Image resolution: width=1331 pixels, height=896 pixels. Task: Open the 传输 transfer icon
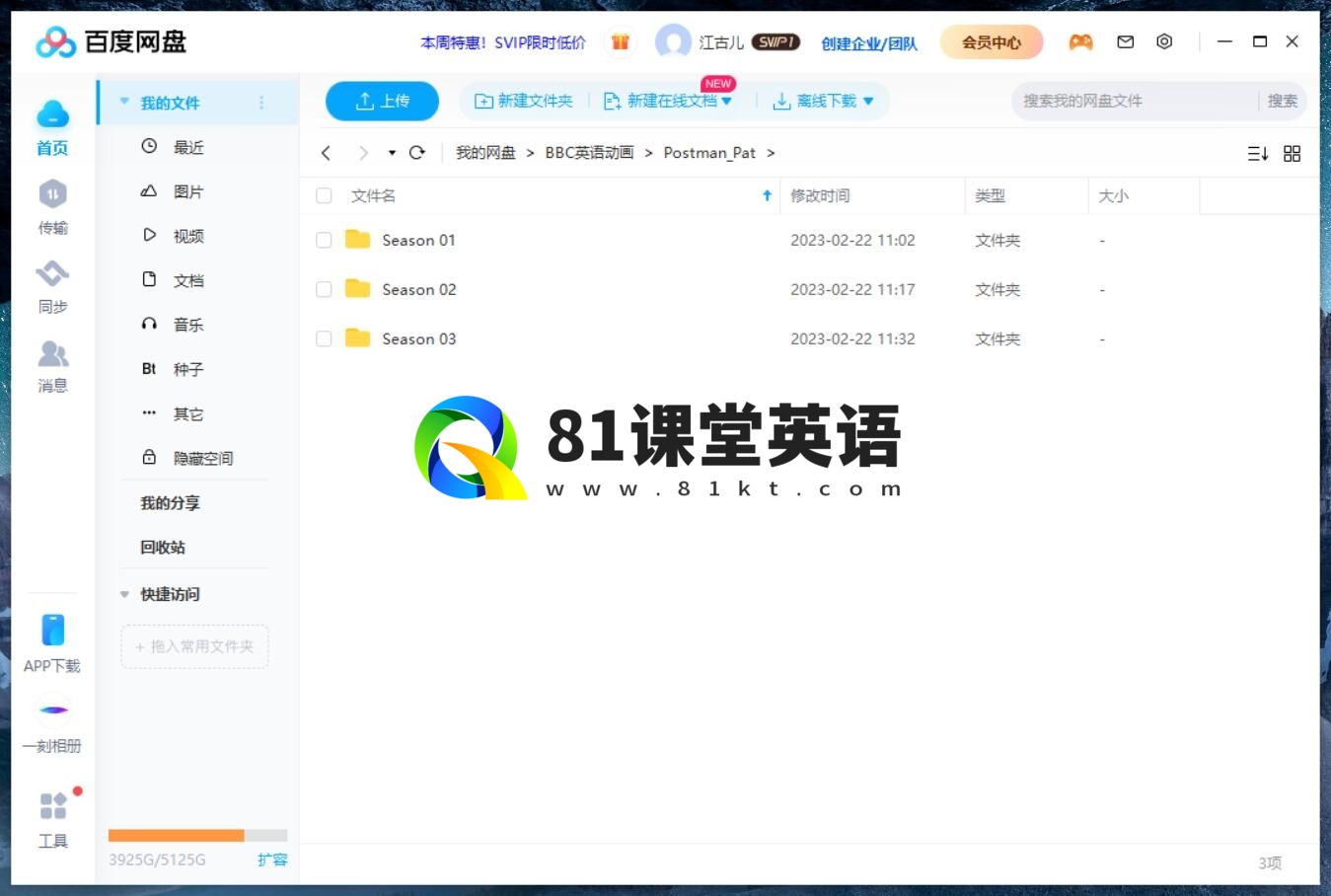pyautogui.click(x=52, y=194)
